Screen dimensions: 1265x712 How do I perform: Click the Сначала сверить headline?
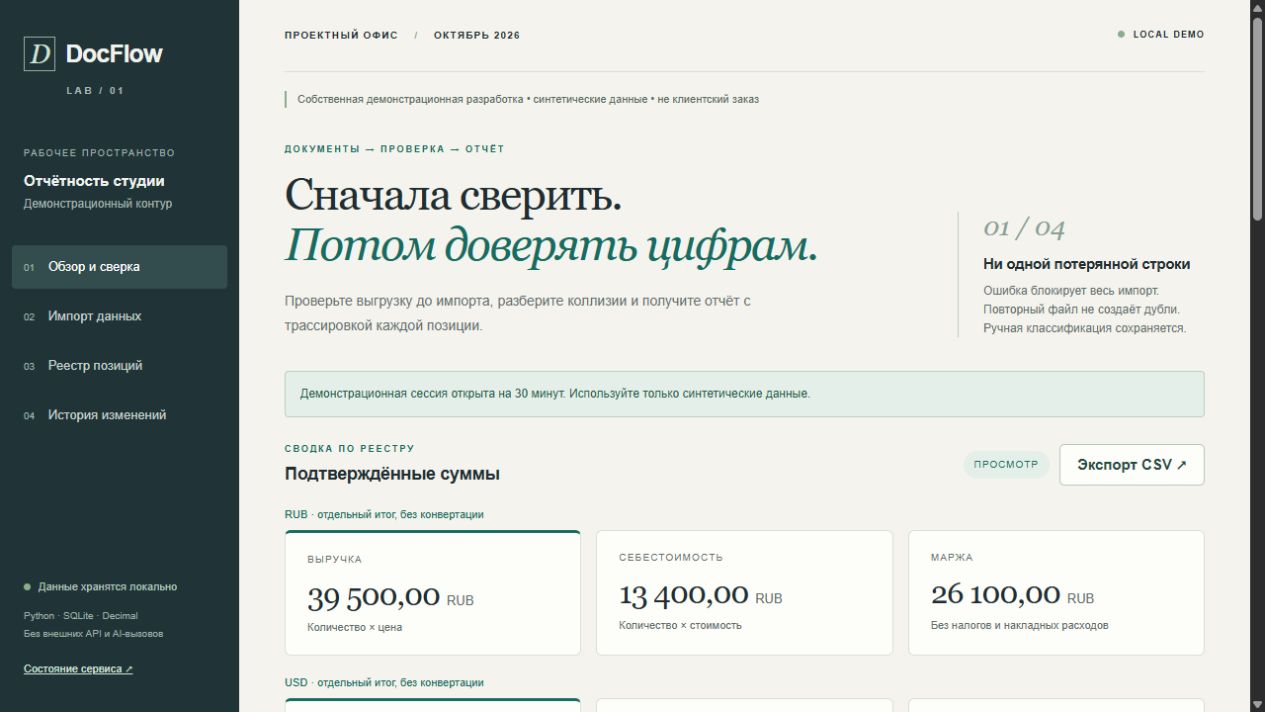[453, 194]
